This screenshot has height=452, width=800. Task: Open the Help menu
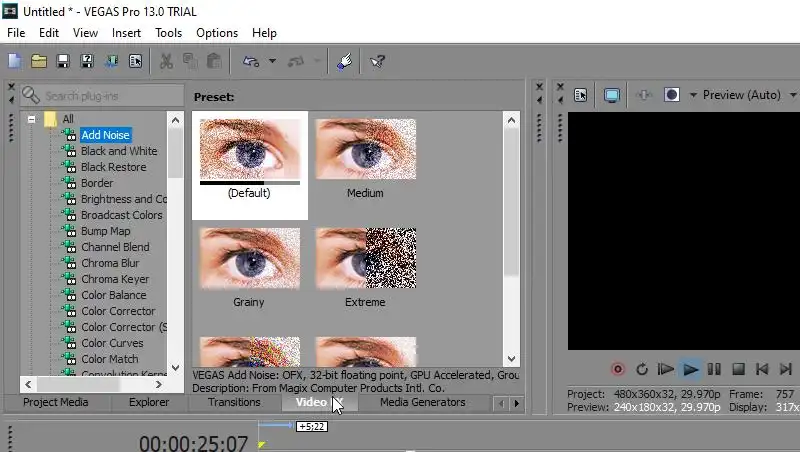pyautogui.click(x=264, y=33)
